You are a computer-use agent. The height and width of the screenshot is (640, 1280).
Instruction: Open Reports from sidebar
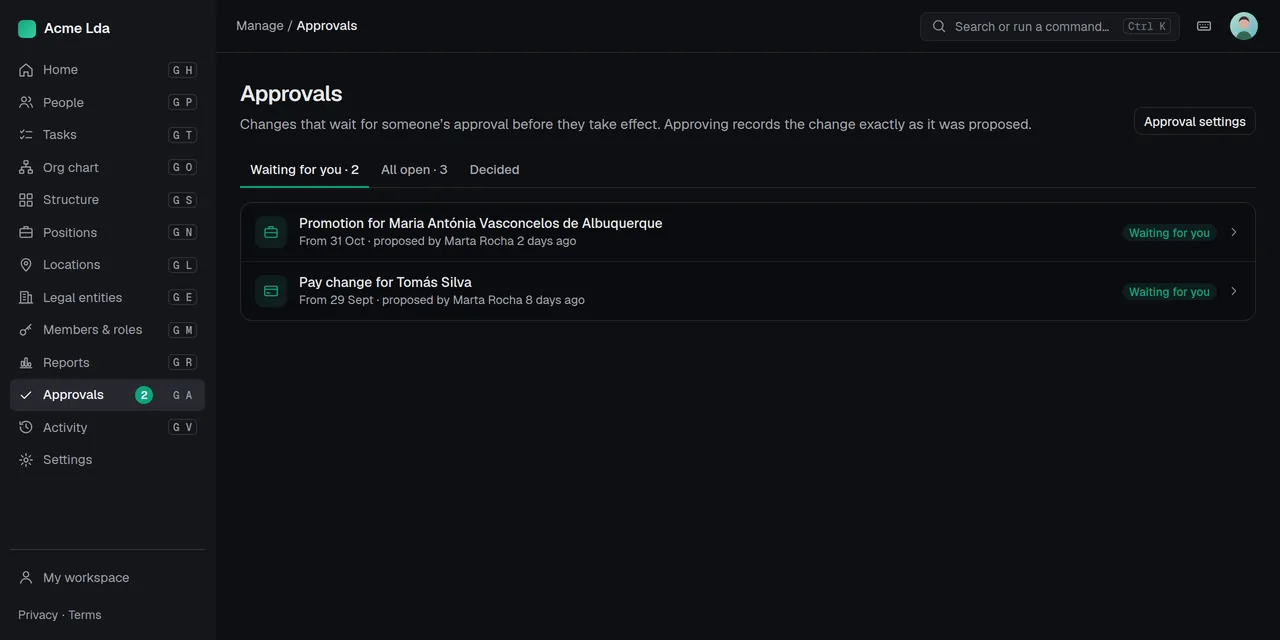pos(107,362)
